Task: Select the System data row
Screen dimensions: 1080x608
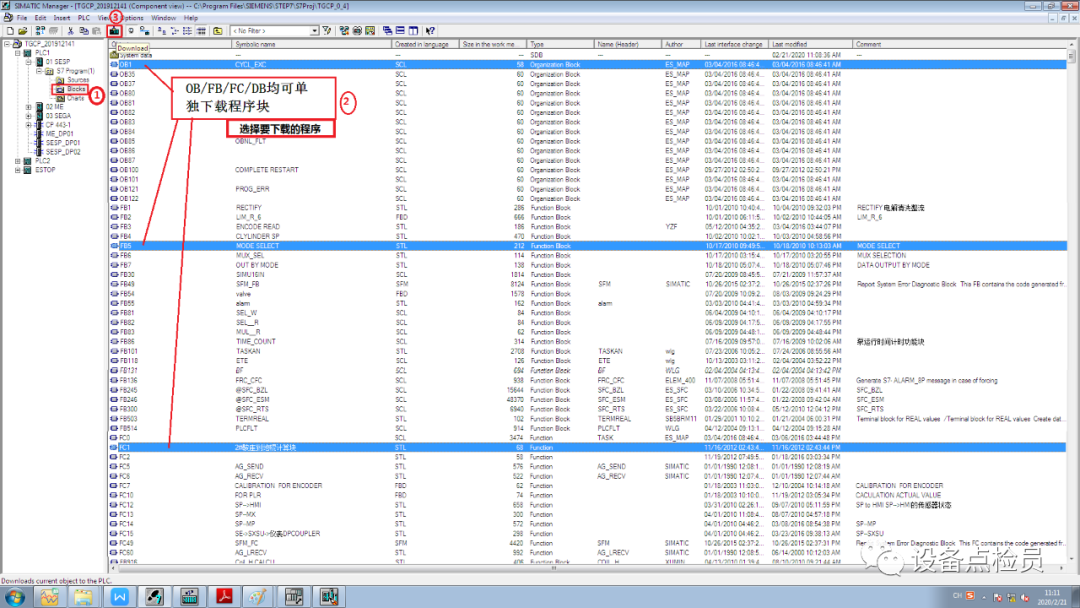Action: point(588,54)
